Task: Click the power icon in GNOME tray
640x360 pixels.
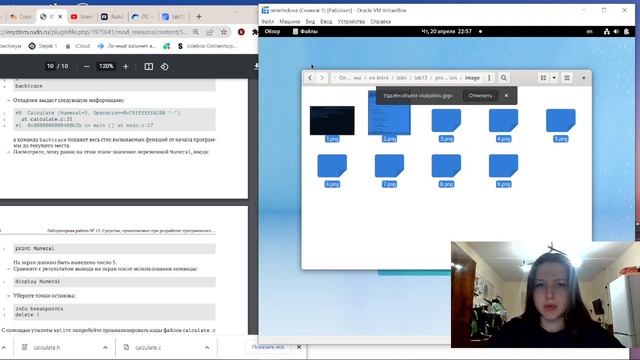Action: coord(627,31)
